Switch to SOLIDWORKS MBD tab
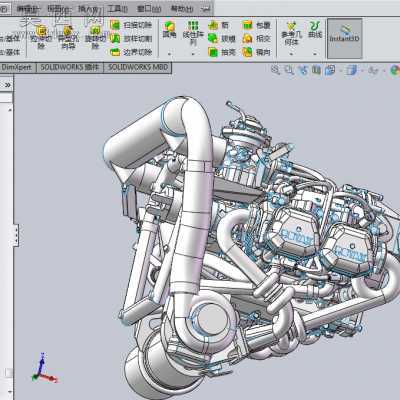The image size is (400, 400). pos(138,68)
